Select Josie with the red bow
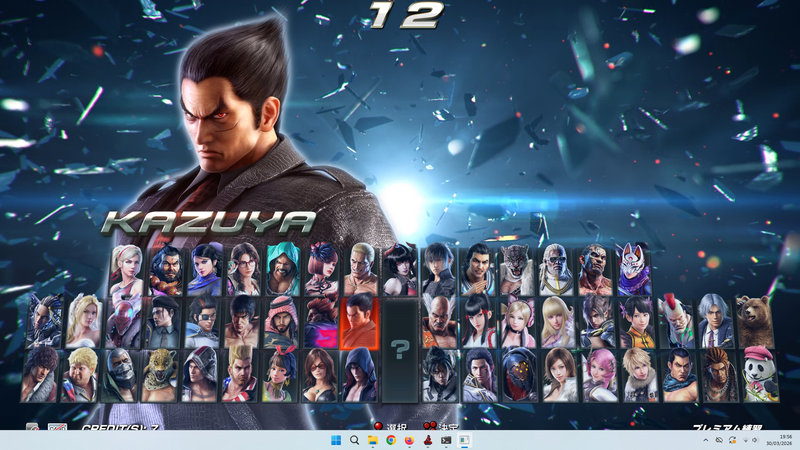This screenshot has width=800, height=450. [x=280, y=376]
